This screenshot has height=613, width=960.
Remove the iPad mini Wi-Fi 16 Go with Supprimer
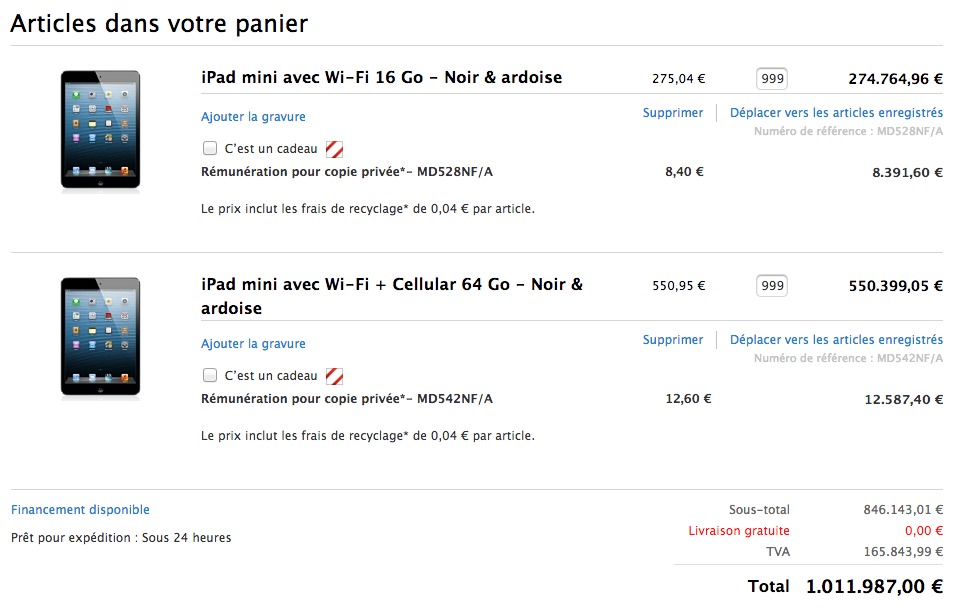pyautogui.click(x=673, y=113)
